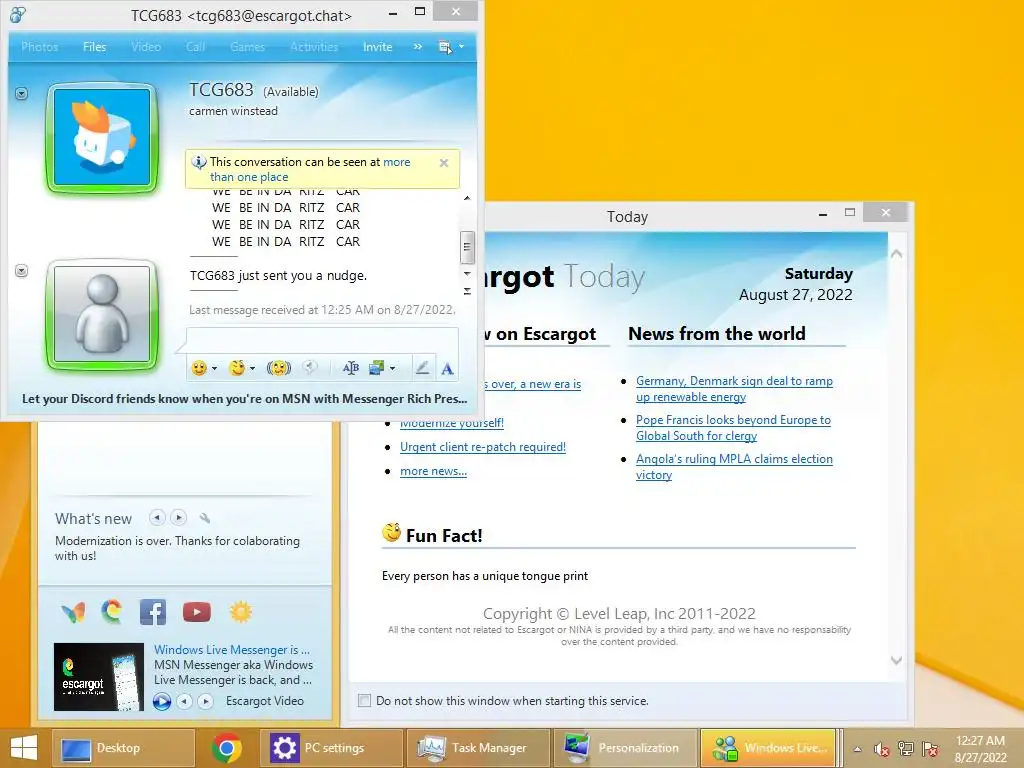
Task: Show hidden tray icons arrow
Action: [x=857, y=749]
